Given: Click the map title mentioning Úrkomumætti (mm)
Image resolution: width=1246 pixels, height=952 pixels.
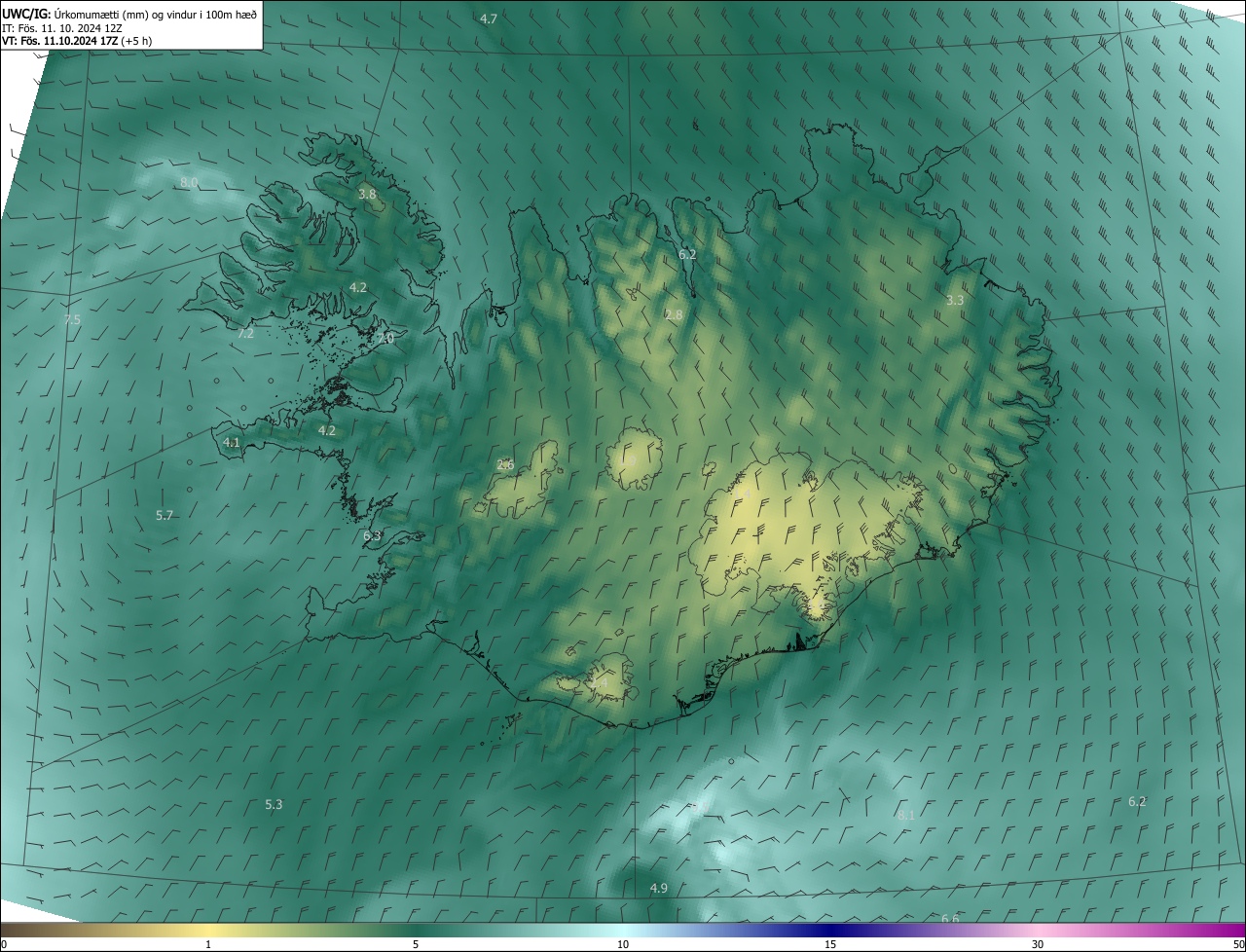Looking at the screenshot, I should [x=129, y=14].
